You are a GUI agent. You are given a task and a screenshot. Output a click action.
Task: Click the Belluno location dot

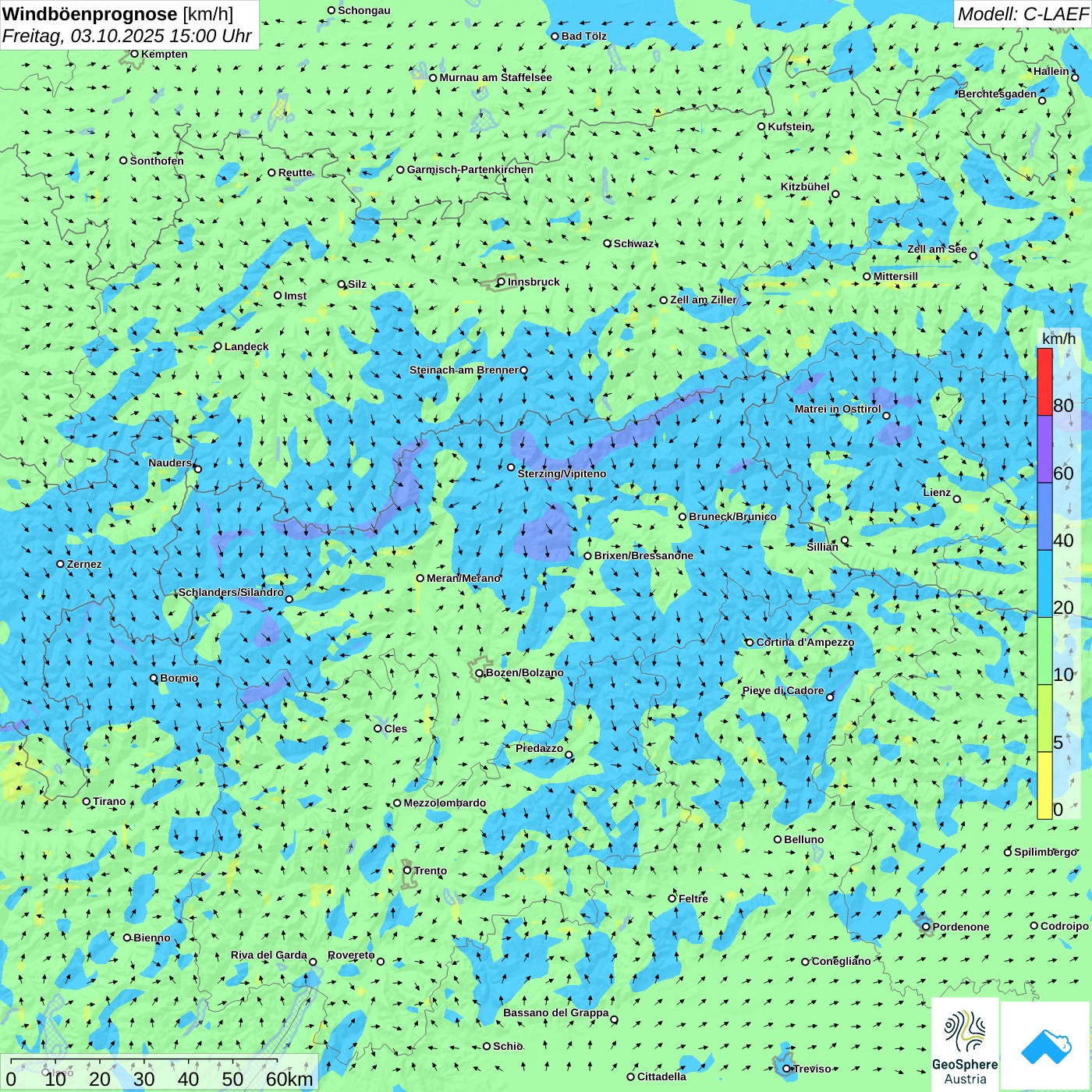(x=778, y=839)
